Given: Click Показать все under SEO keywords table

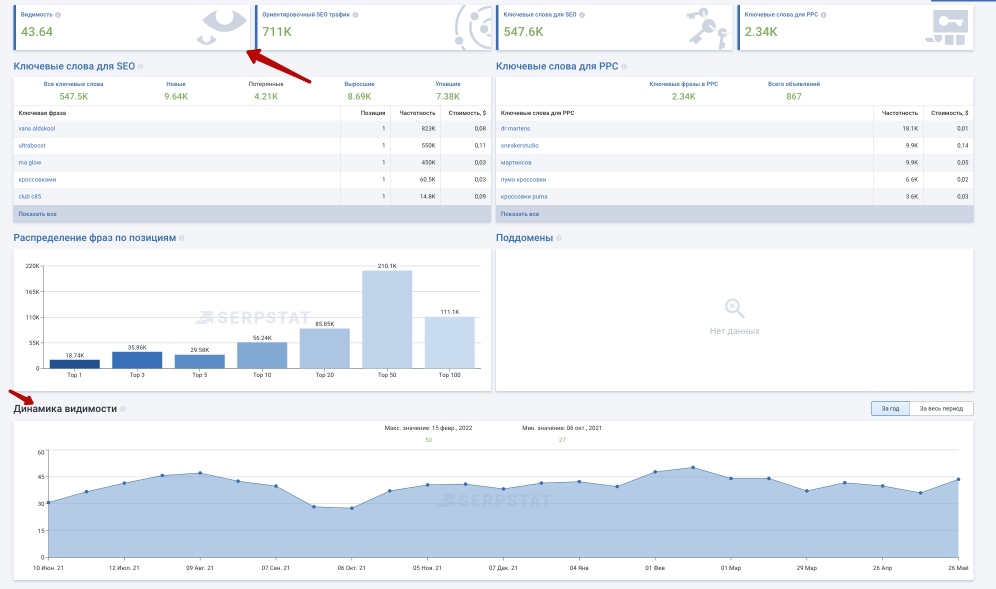Looking at the screenshot, I should (x=37, y=214).
